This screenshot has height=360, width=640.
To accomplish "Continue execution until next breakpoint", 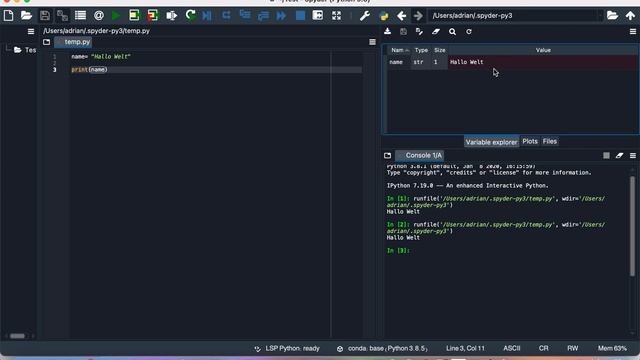I will 281,16.
